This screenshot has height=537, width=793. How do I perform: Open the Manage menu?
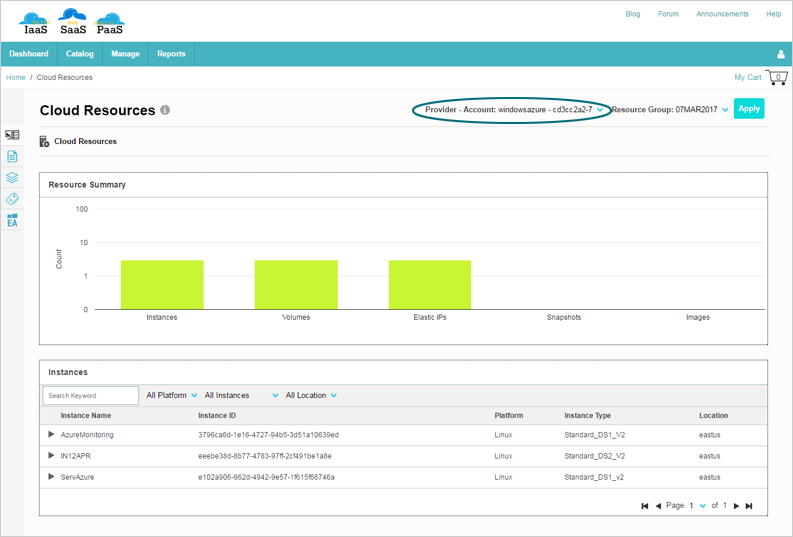[125, 54]
